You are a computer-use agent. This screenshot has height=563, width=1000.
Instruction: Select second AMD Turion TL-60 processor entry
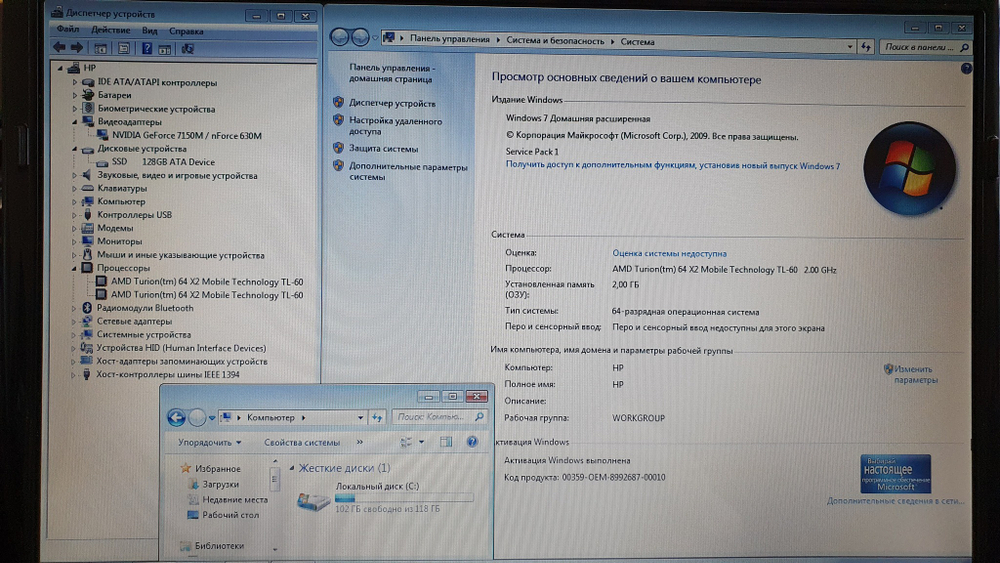[x=207, y=295]
